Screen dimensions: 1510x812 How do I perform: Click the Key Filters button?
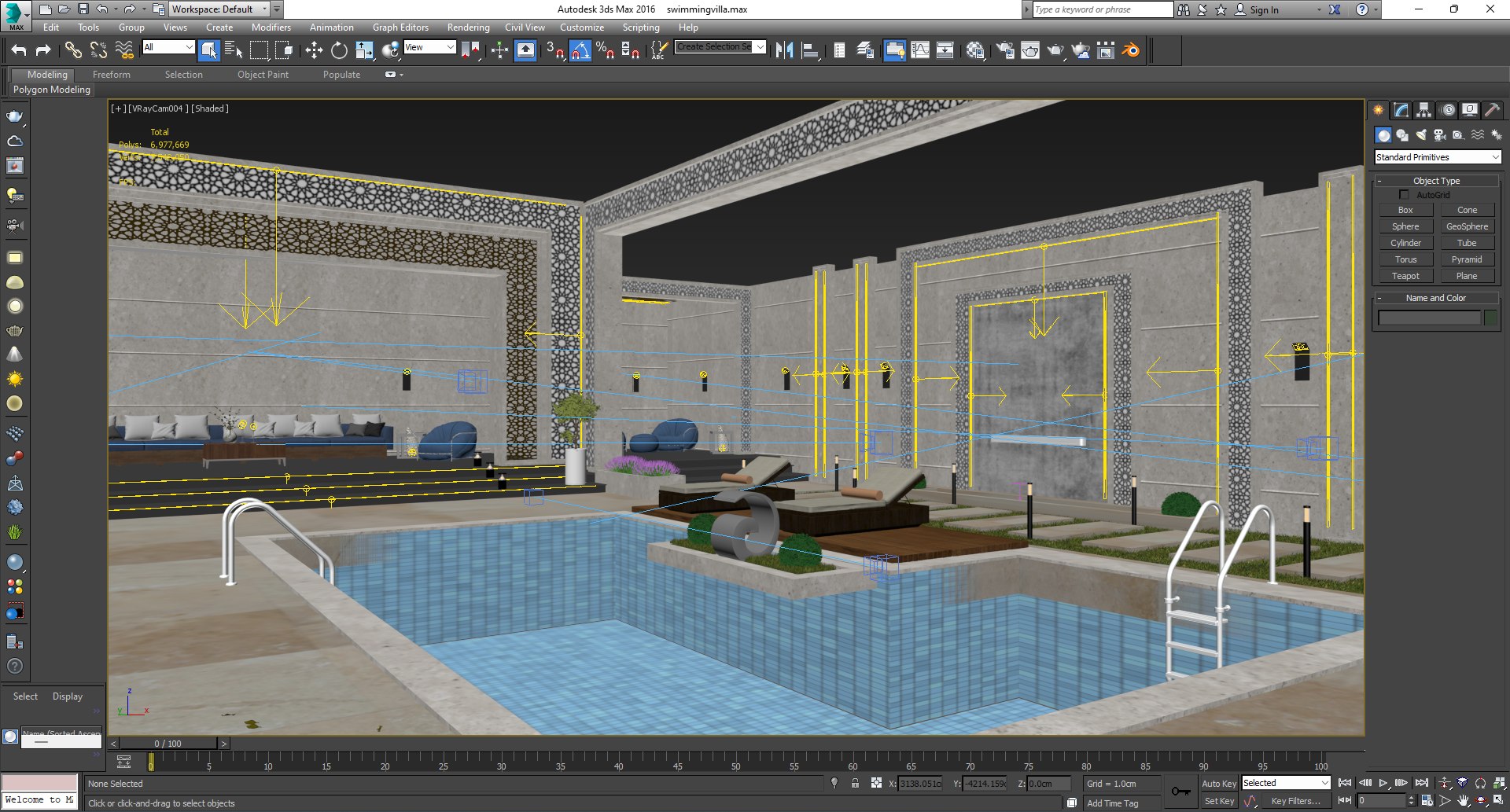1295,801
